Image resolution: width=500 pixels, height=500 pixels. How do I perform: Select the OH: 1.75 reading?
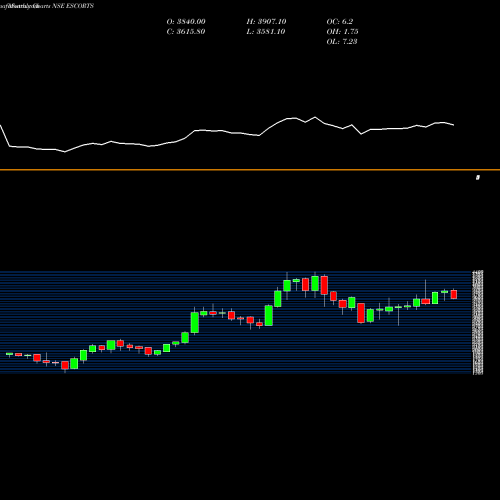pyautogui.click(x=342, y=32)
